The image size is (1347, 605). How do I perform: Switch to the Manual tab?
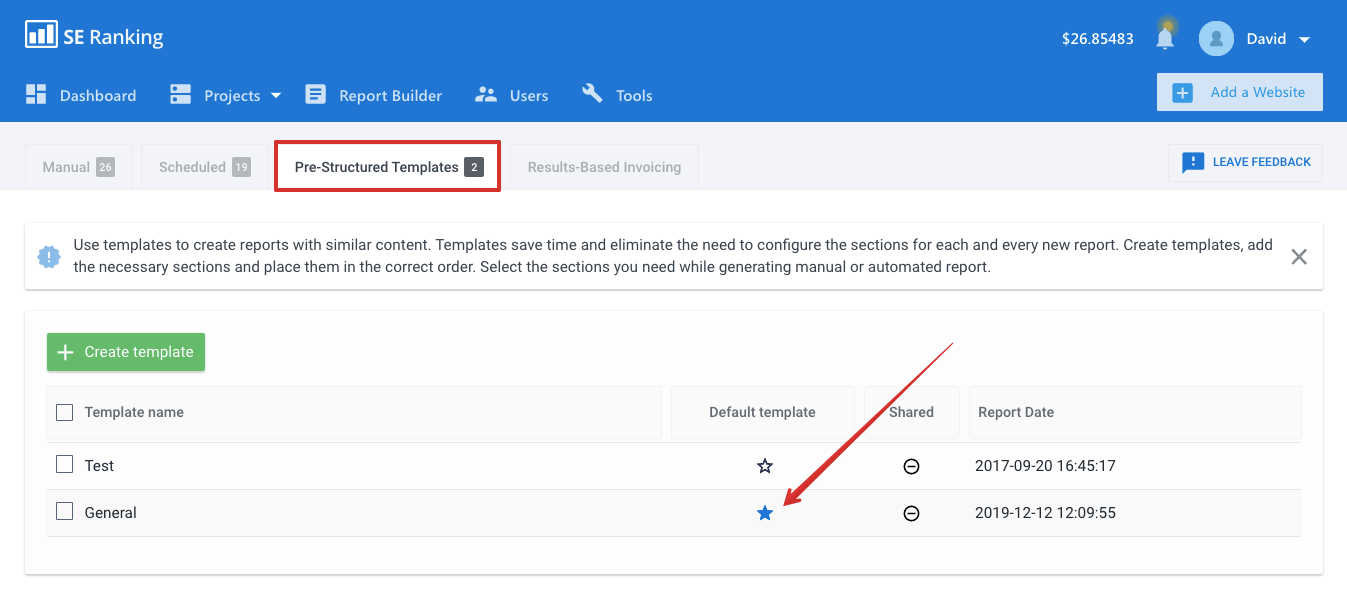tap(78, 167)
